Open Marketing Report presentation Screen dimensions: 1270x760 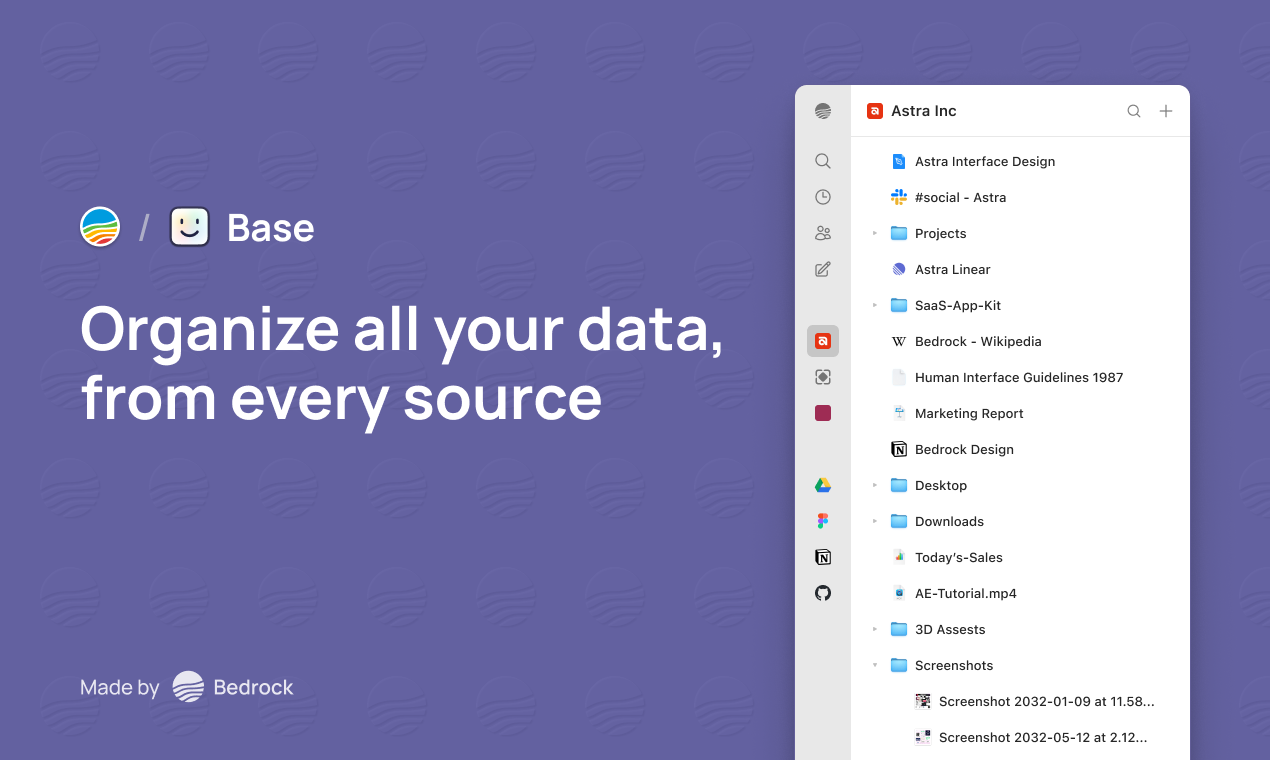(x=1020, y=413)
